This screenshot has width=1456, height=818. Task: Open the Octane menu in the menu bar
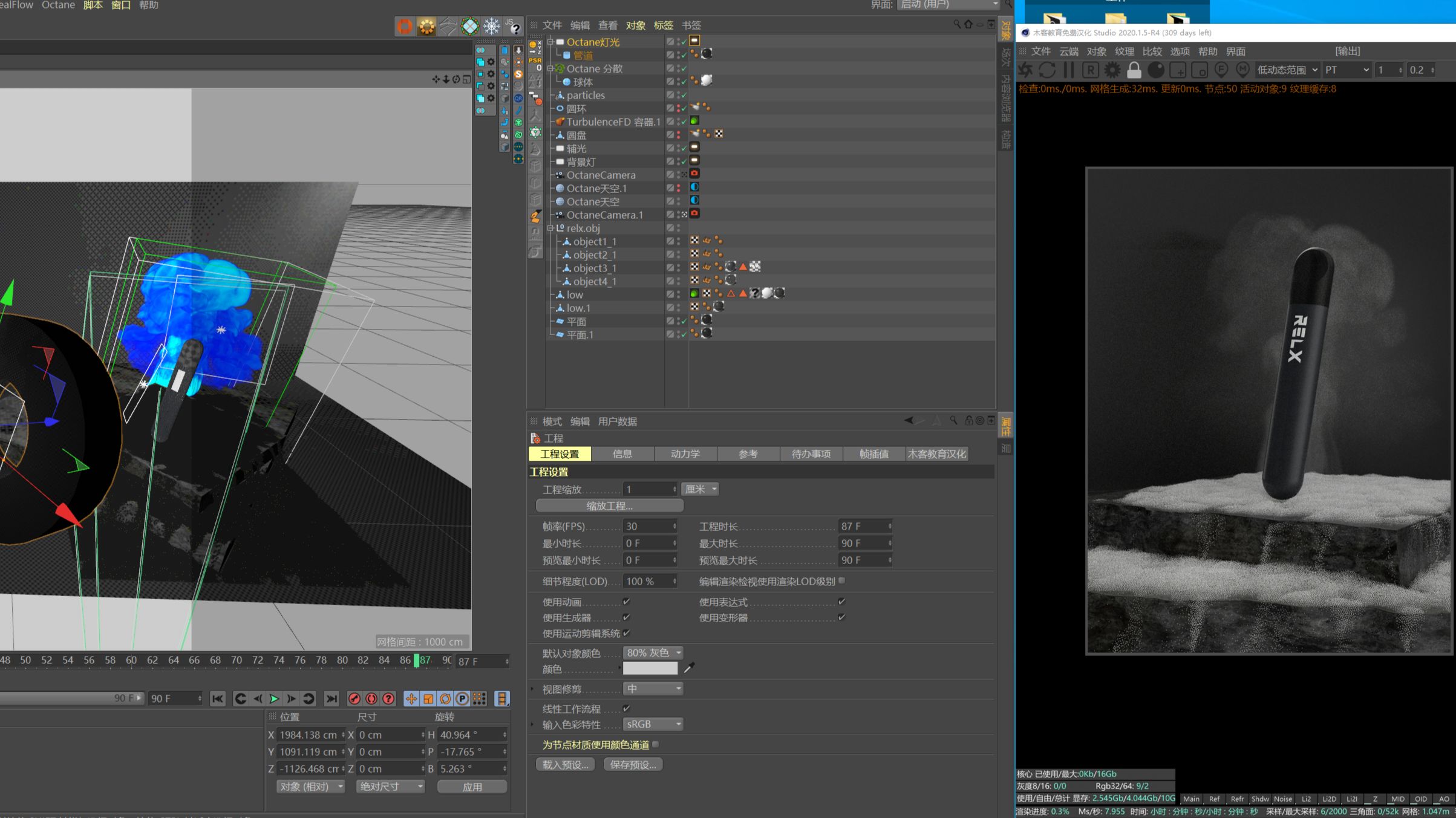pos(58,5)
